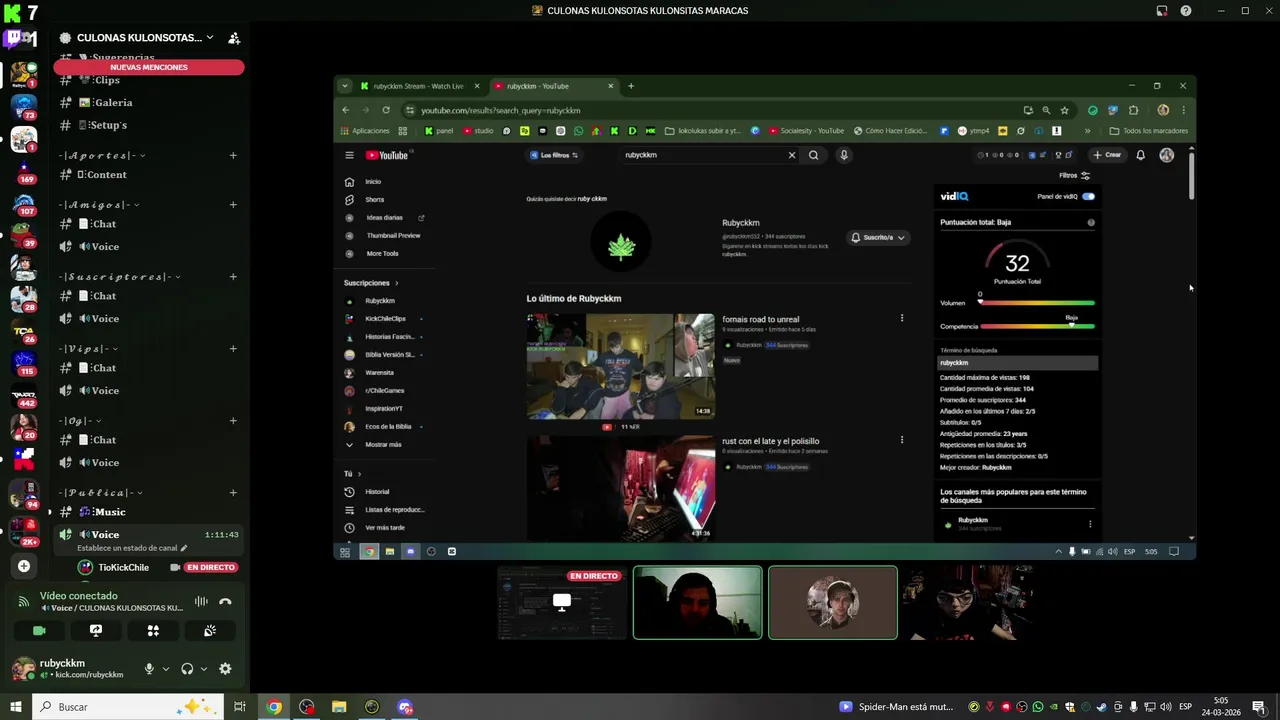
Task: Collapse the Amigos category
Action: (x=100, y=205)
